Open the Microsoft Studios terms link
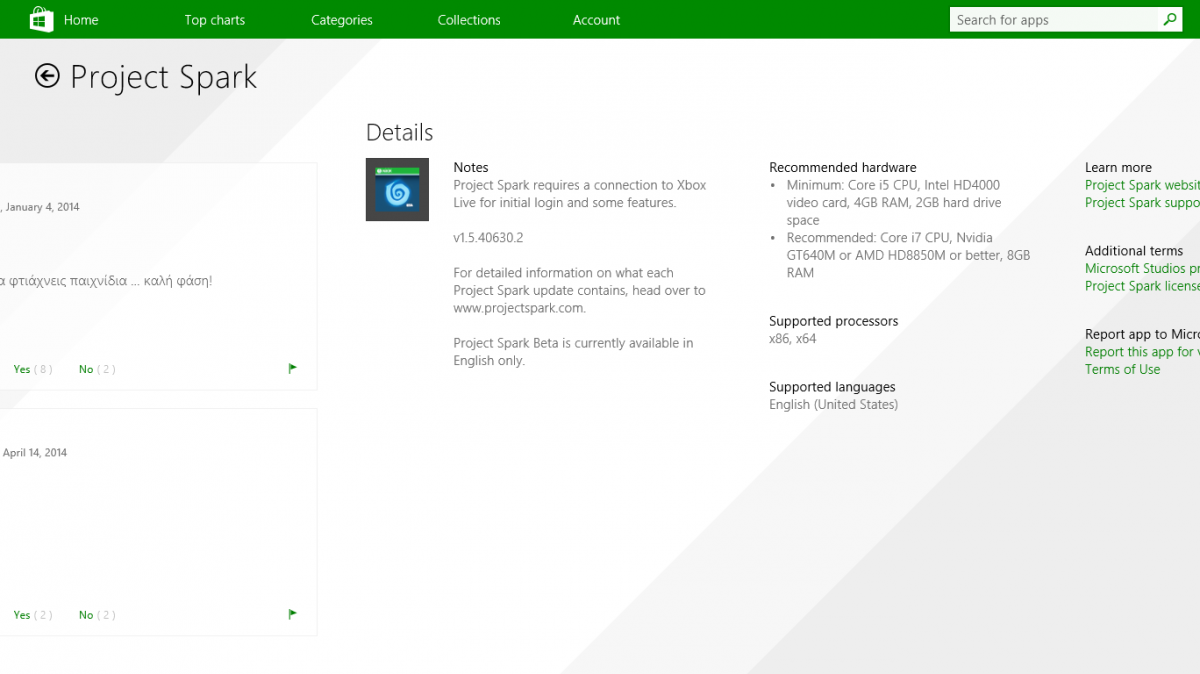The width and height of the screenshot is (1200, 674). tap(1142, 269)
